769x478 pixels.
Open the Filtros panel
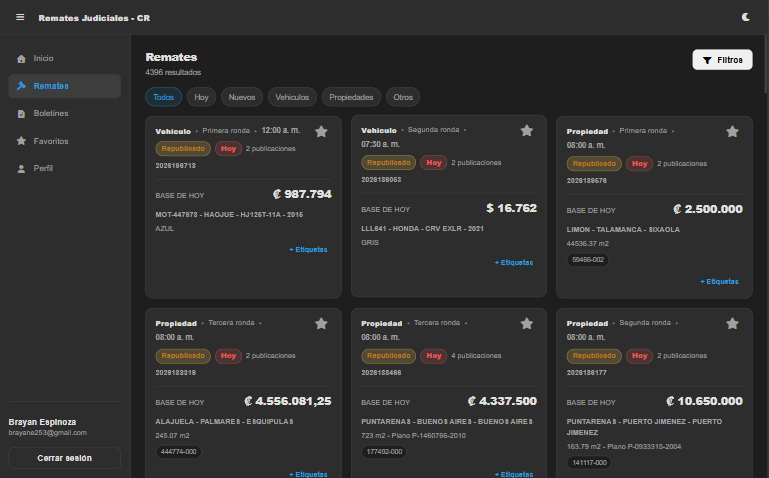[722, 60]
